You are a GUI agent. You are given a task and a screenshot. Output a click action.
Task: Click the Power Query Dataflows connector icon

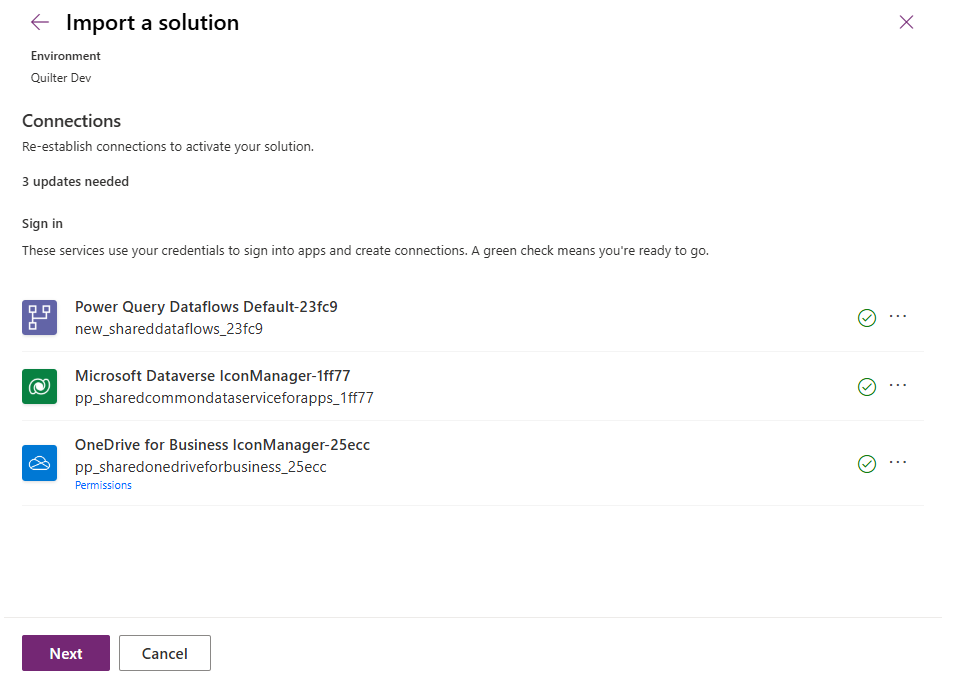40,317
